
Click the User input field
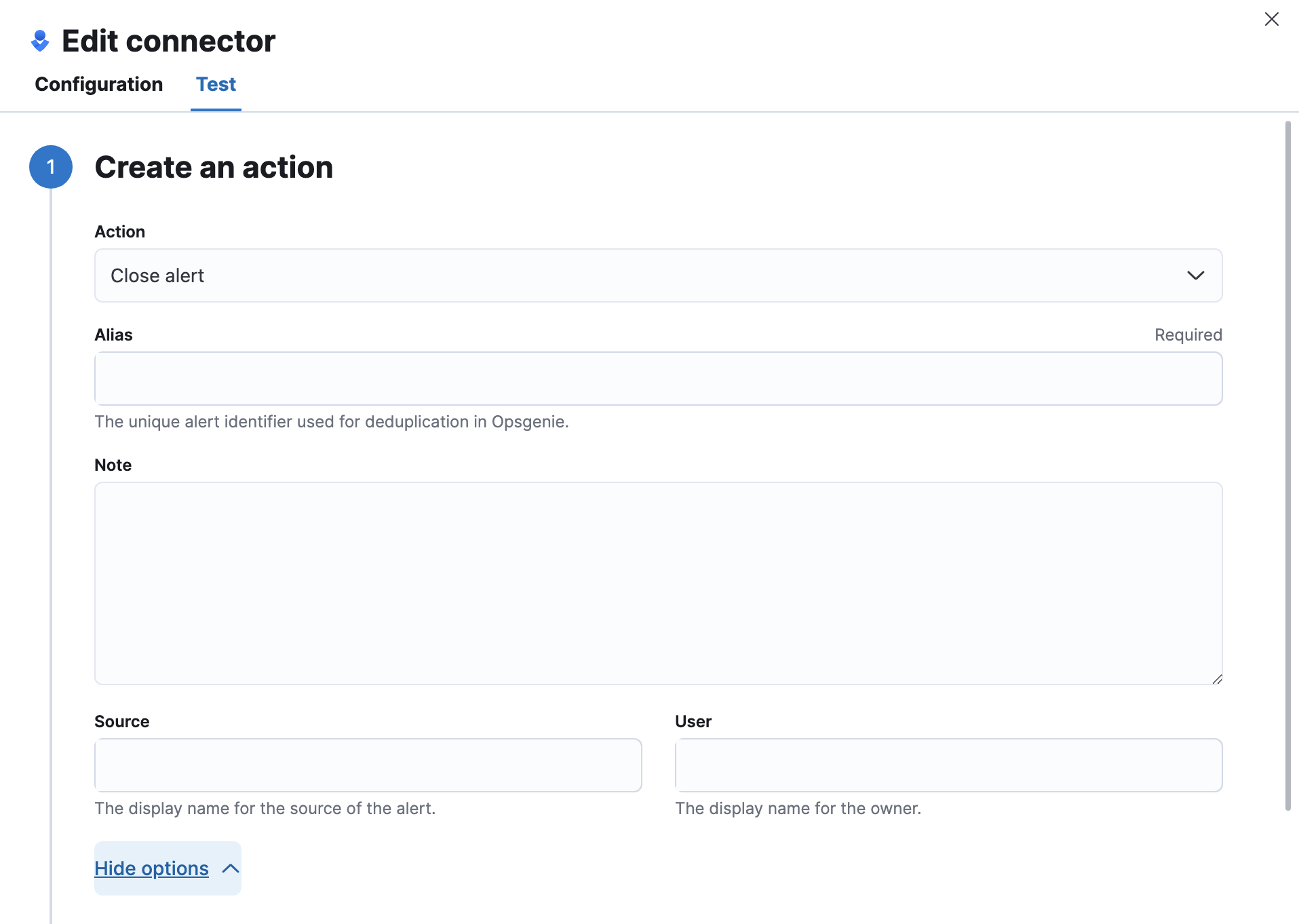948,765
